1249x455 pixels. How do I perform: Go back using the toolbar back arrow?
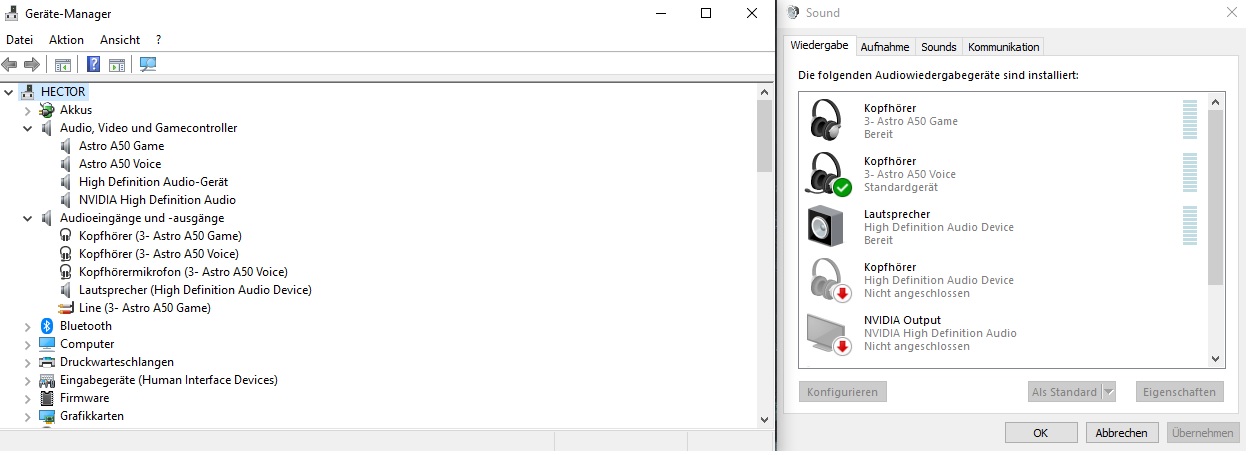click(x=10, y=65)
